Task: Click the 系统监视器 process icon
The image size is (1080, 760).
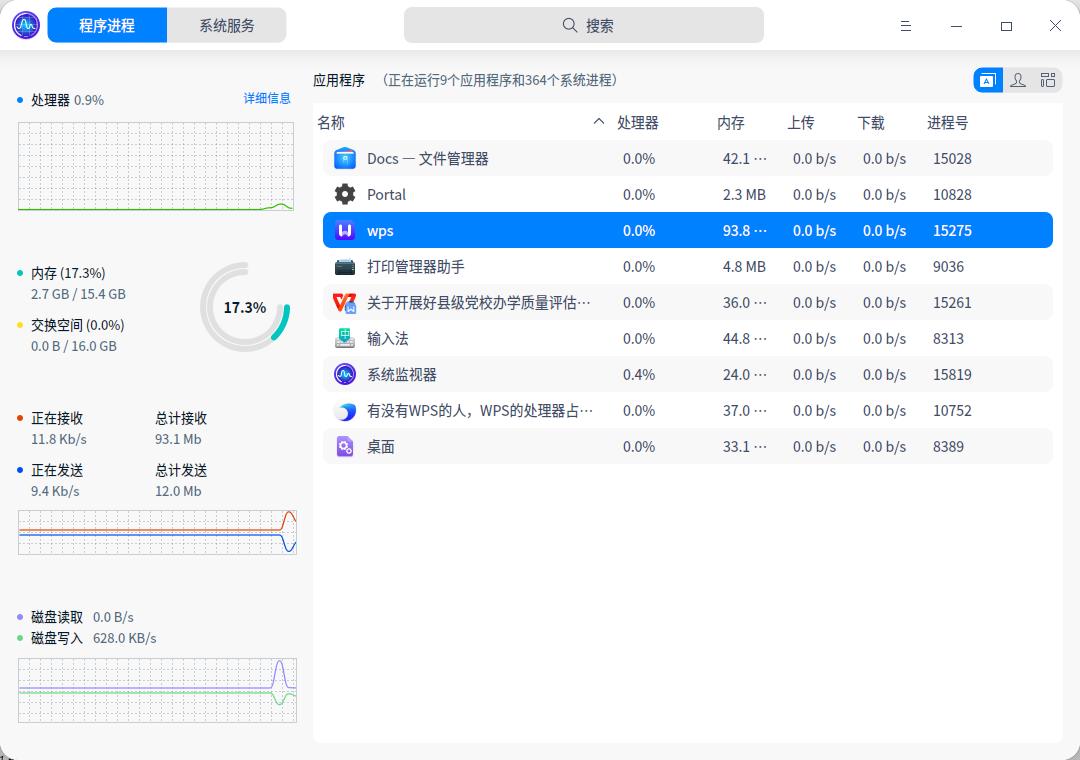Action: click(x=344, y=374)
